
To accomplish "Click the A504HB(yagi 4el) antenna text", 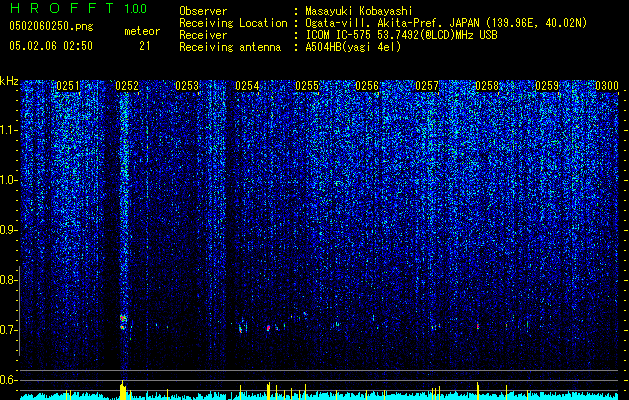I will pos(353,47).
